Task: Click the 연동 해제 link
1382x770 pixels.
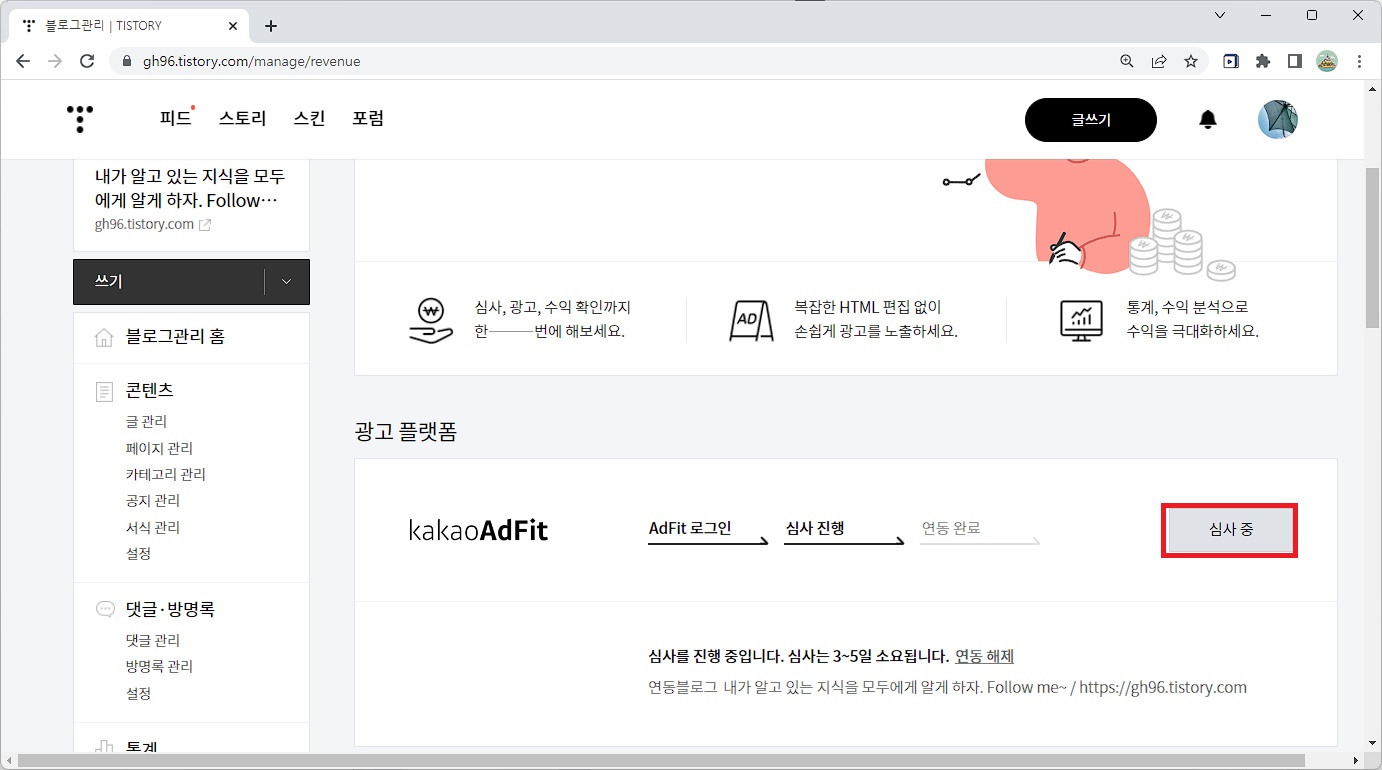Action: 985,656
